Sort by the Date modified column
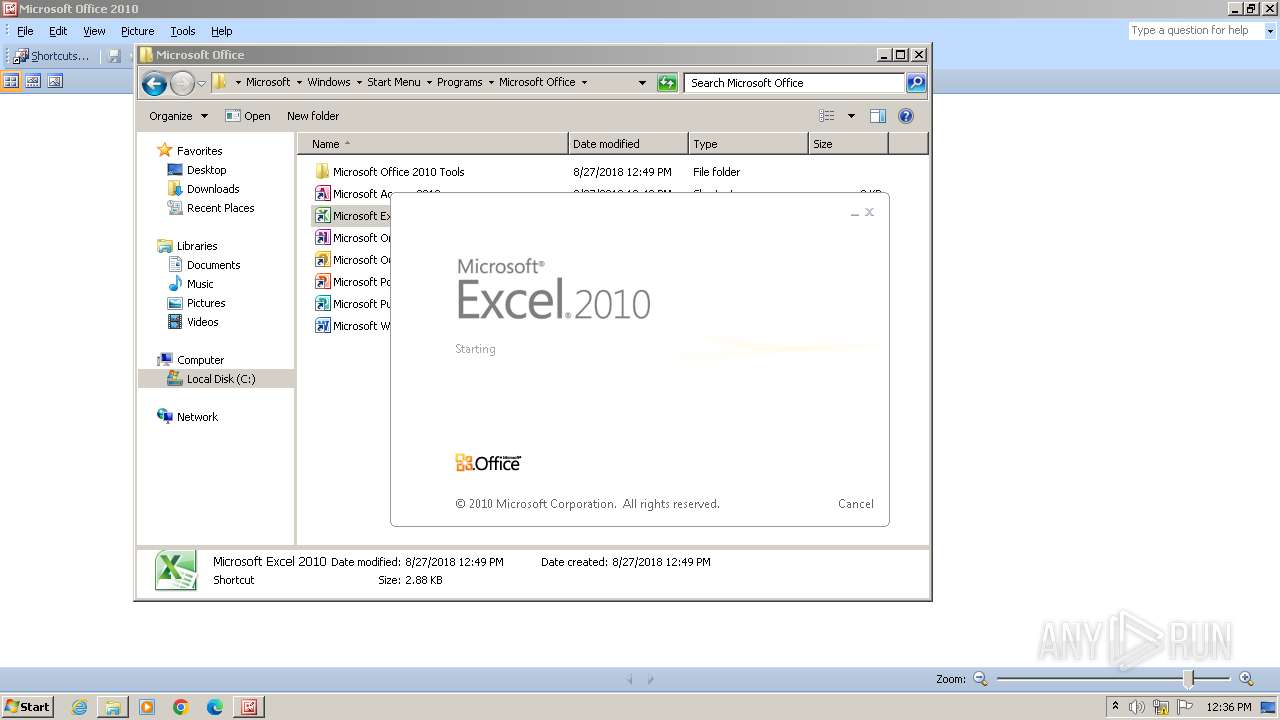This screenshot has width=1280, height=720. point(628,144)
